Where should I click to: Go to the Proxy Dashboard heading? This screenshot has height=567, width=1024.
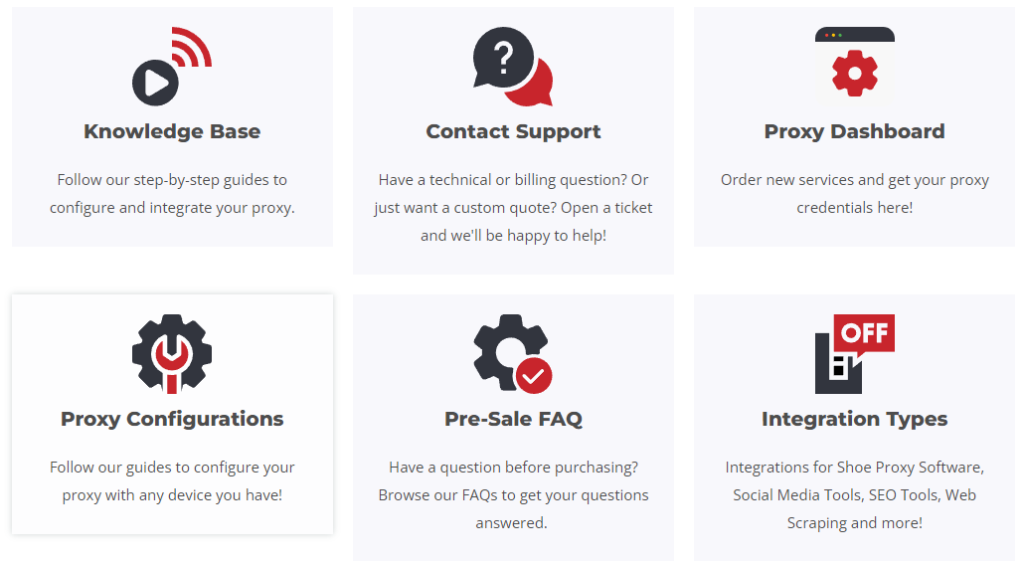click(854, 132)
